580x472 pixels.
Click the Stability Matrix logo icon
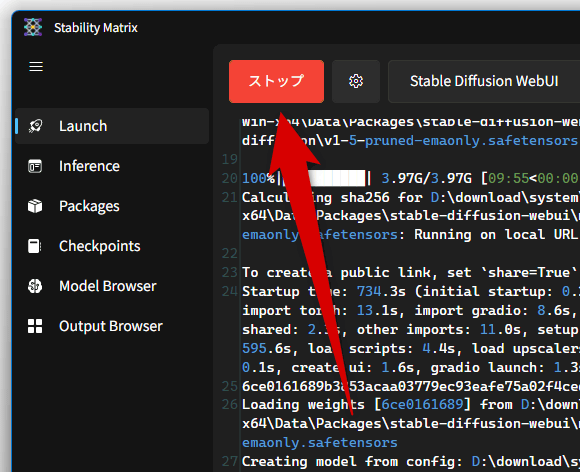click(33, 27)
